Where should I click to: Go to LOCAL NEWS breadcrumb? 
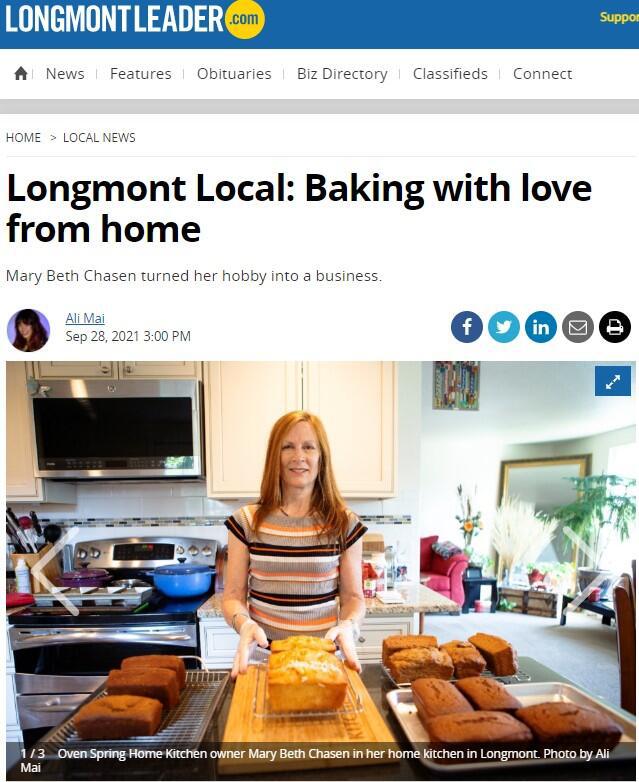[99, 138]
